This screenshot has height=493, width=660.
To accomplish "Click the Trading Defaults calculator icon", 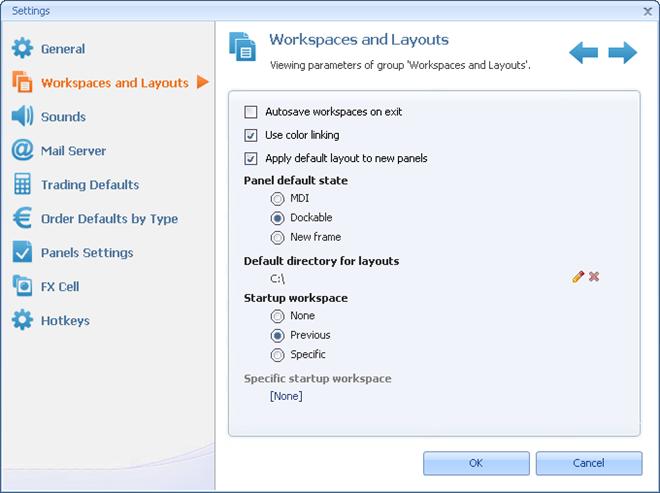I will coord(22,185).
